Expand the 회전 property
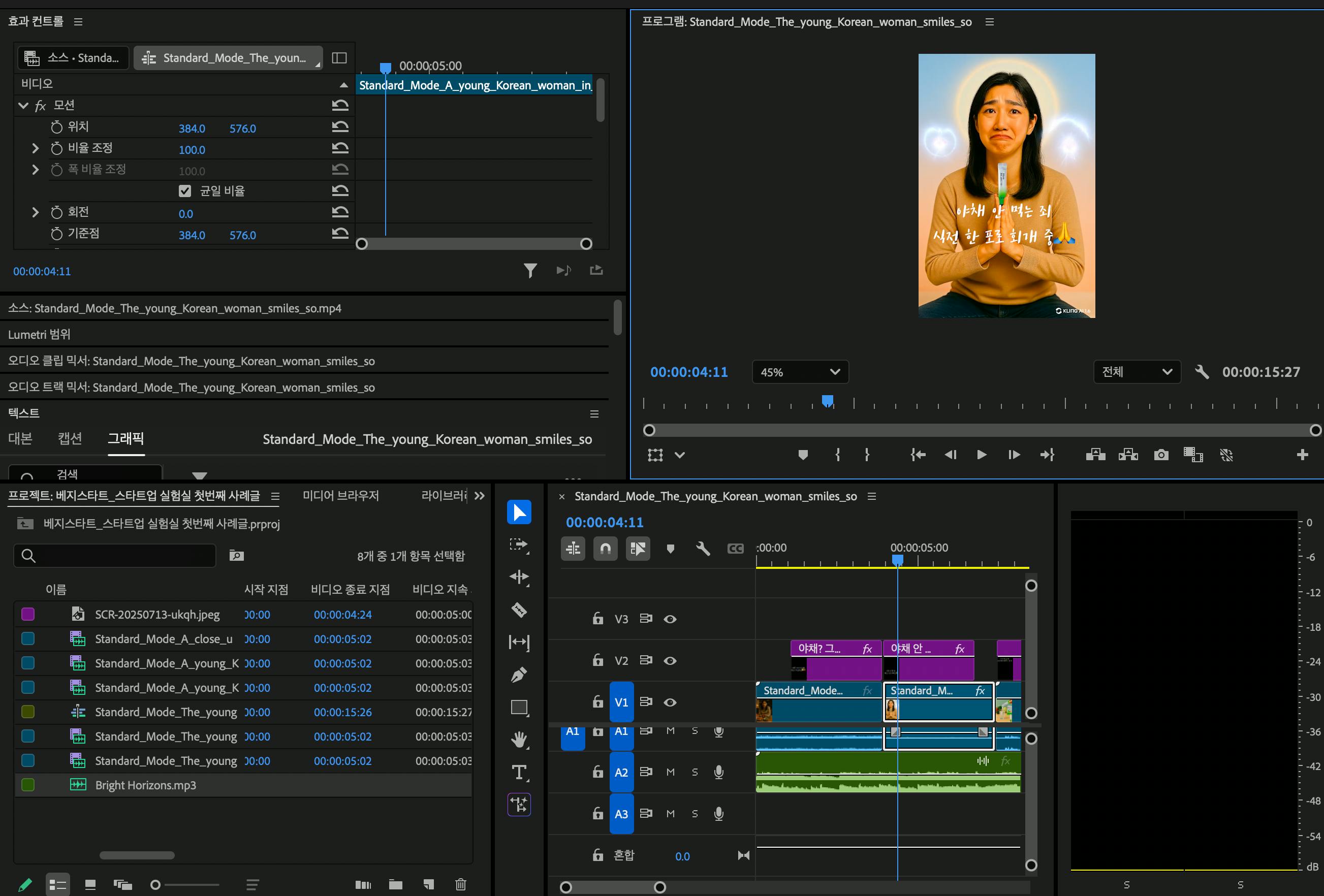 [x=36, y=212]
